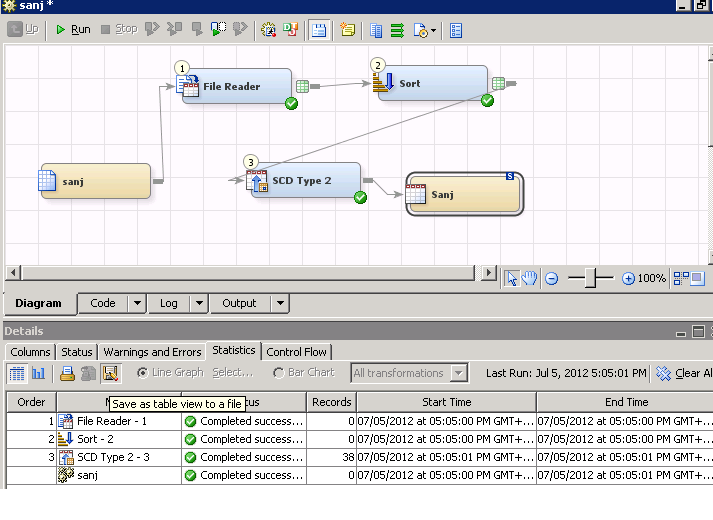This screenshot has width=713, height=520.
Task: Click the File Reader node icon
Action: click(x=189, y=86)
